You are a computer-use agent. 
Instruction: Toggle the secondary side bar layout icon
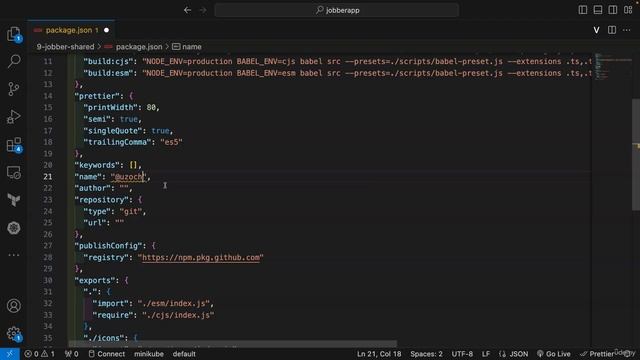tap(613, 10)
